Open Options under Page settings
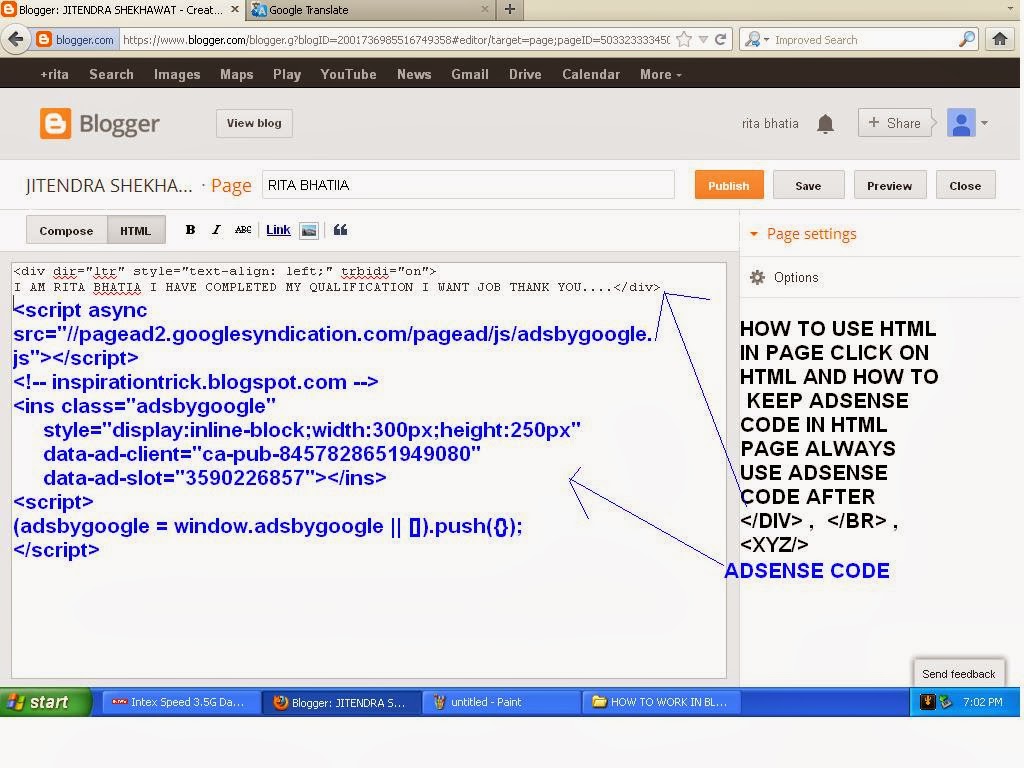This screenshot has width=1024, height=768. click(x=795, y=278)
